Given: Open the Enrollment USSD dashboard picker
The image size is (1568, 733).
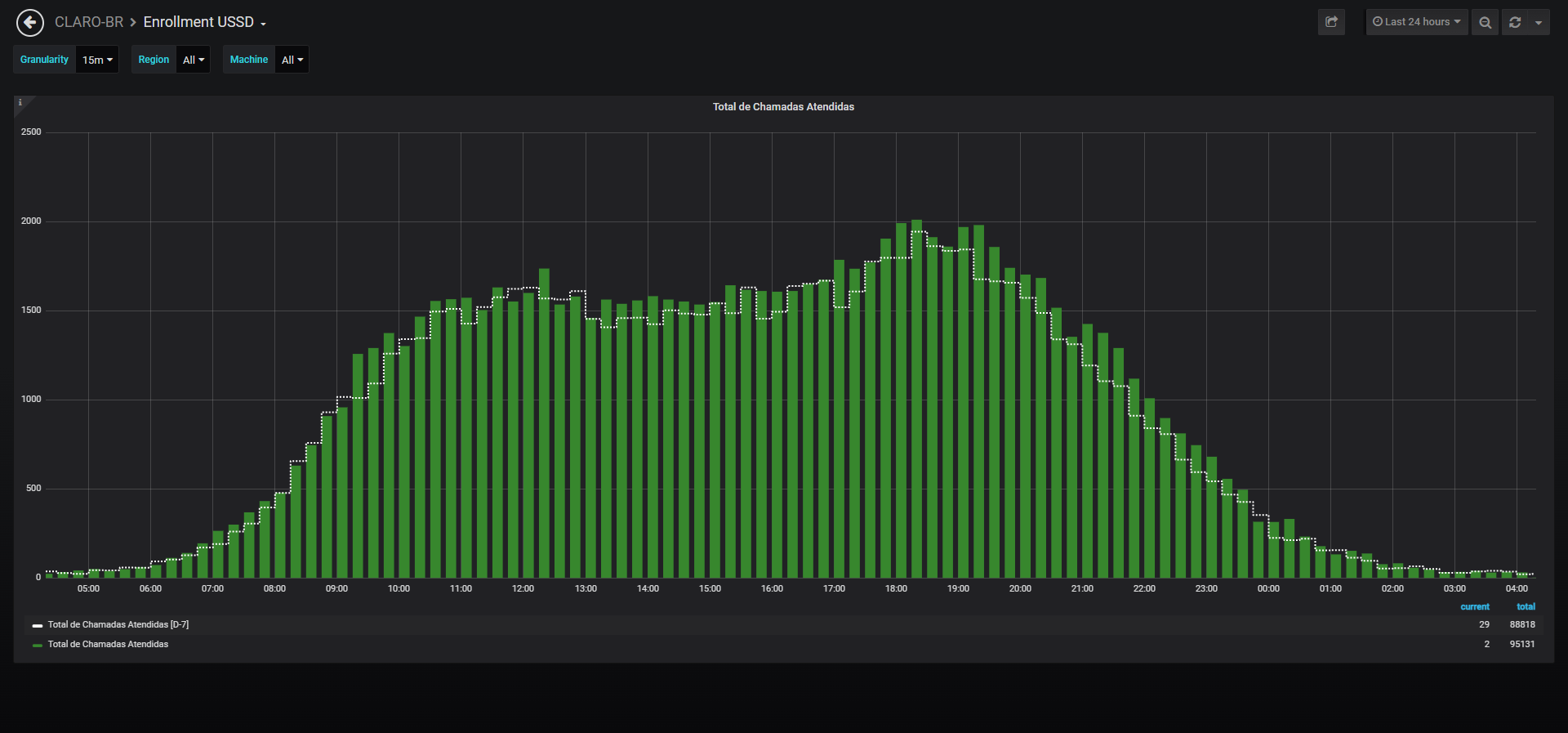Looking at the screenshot, I should coord(205,22).
